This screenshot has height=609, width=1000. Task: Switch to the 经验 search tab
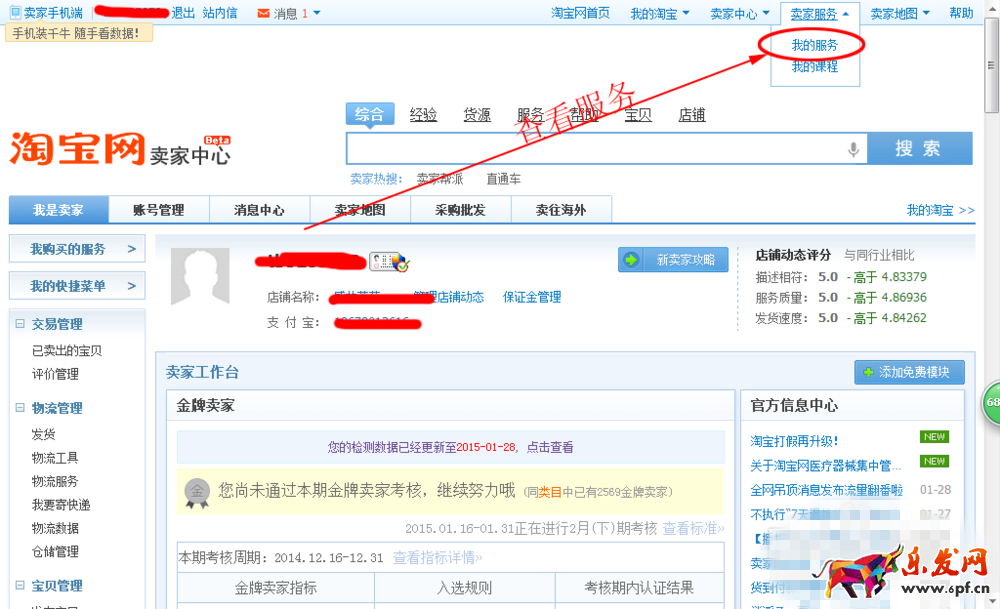(423, 115)
